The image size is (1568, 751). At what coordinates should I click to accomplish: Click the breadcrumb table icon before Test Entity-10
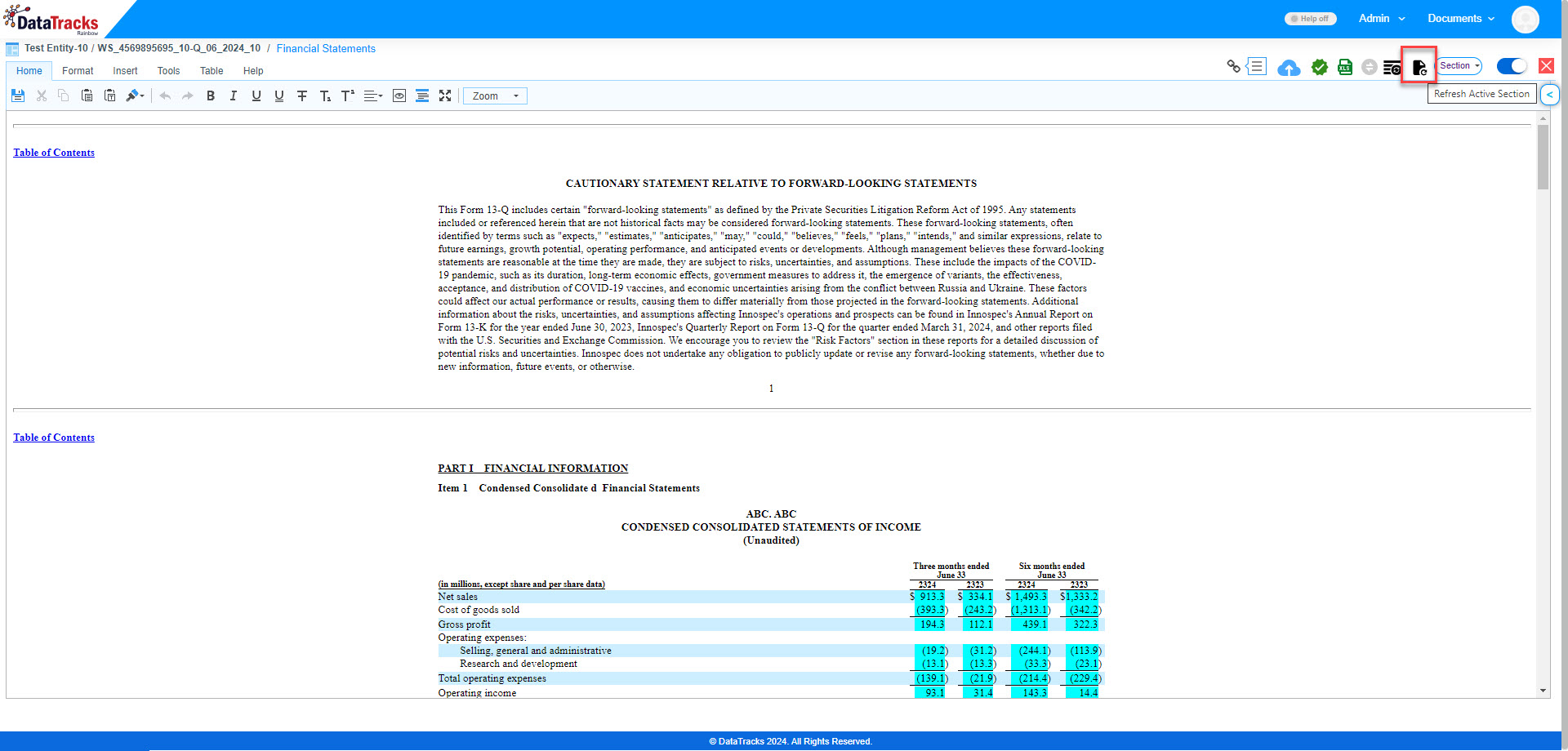pos(12,49)
